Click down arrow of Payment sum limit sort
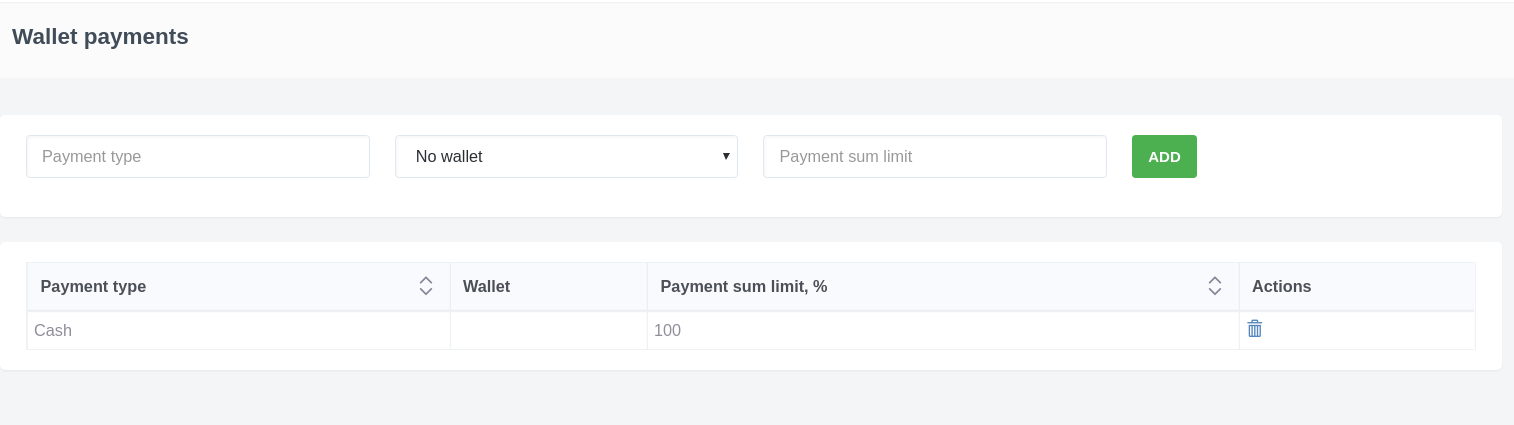 click(1215, 292)
